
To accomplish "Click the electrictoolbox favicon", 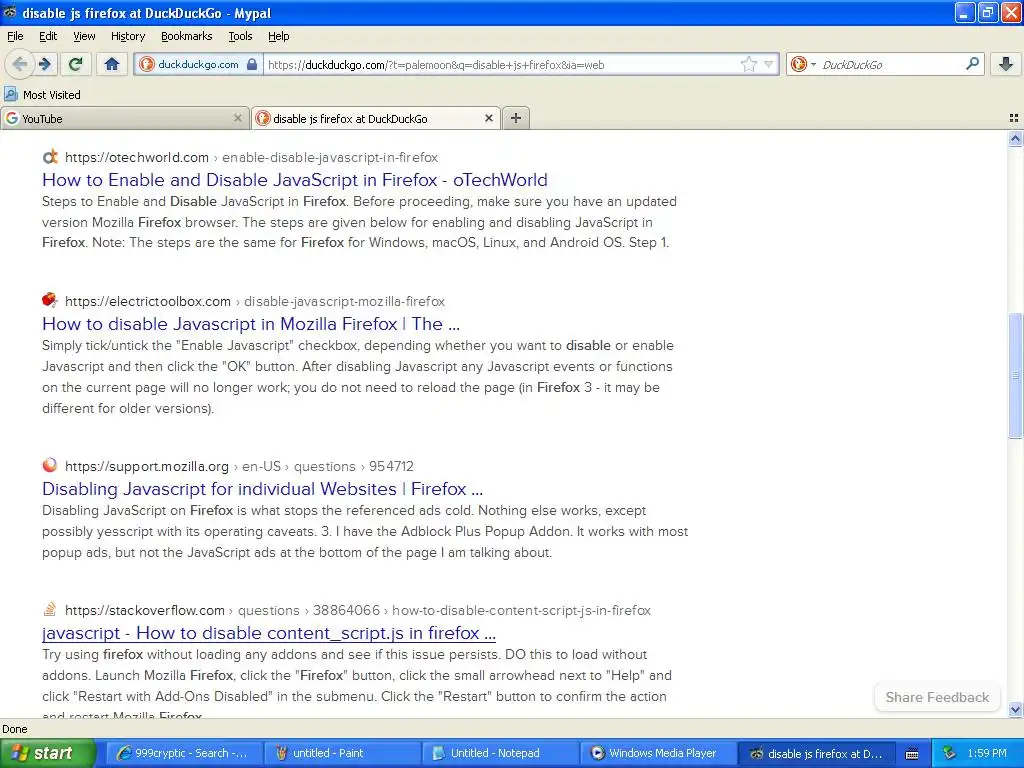I will pos(50,300).
